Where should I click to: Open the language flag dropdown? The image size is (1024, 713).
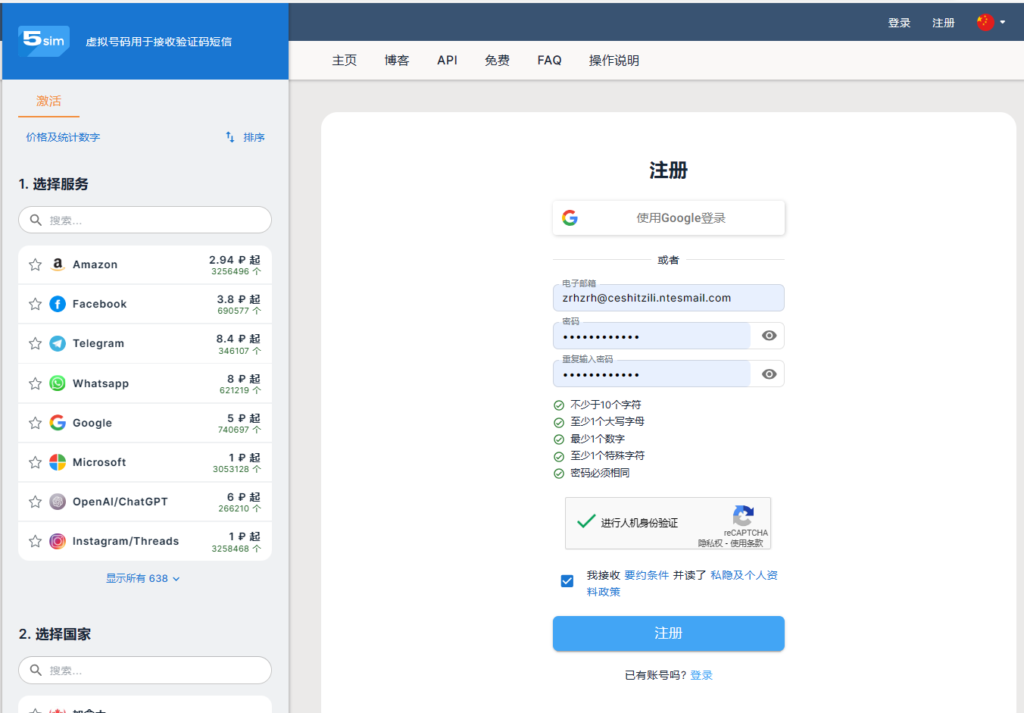tap(990, 22)
